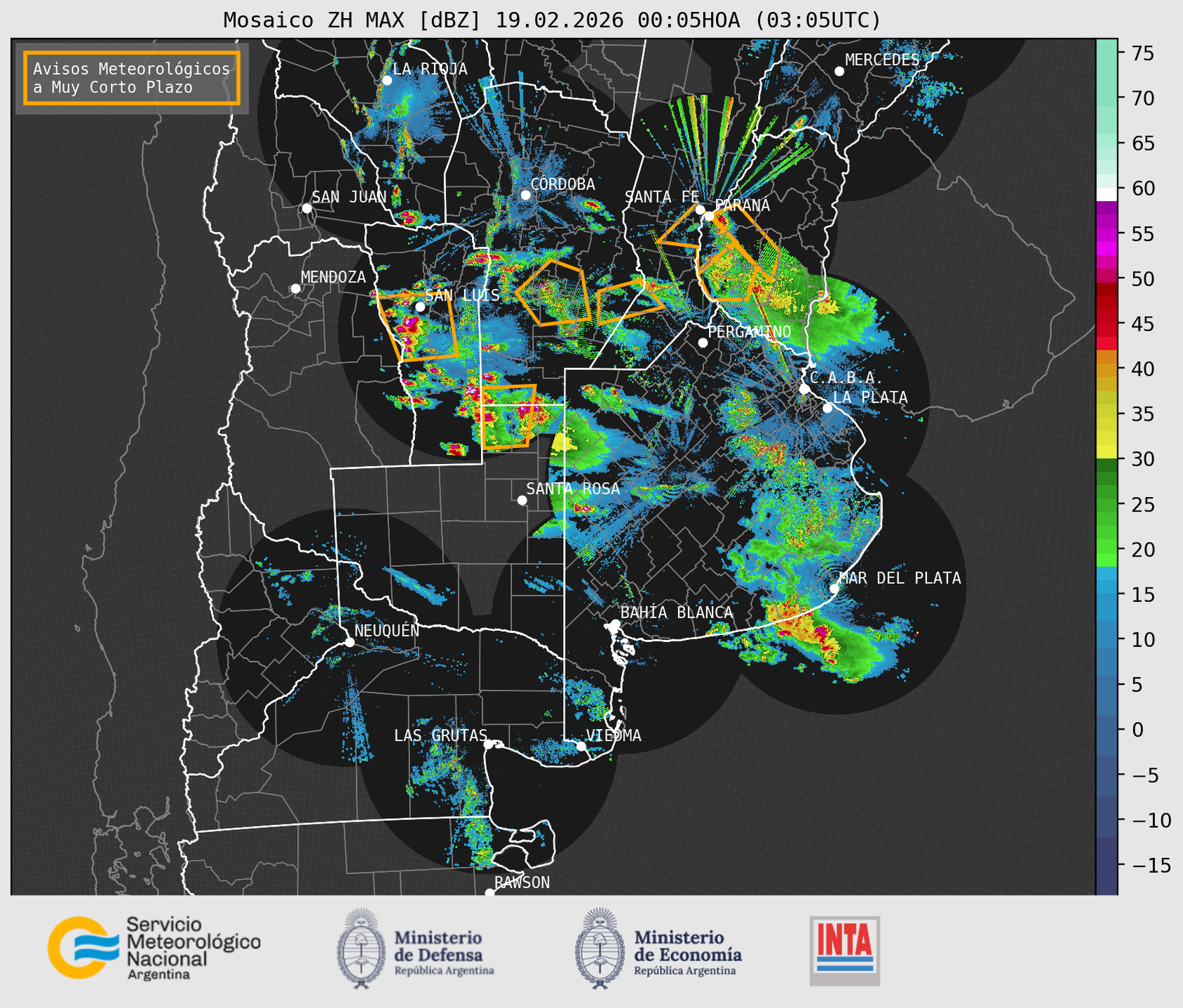Click the Neuquén label
This screenshot has width=1183, height=1008.
pos(386,631)
